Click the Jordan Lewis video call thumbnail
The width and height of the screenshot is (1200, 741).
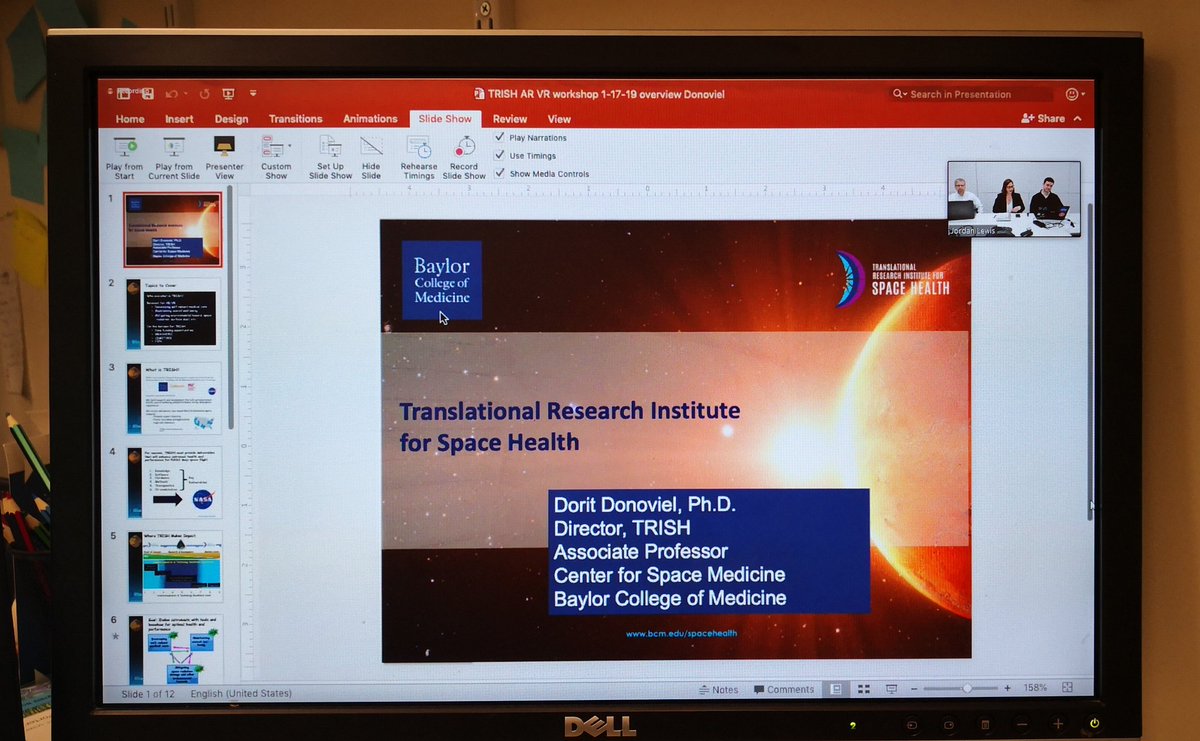[1014, 199]
